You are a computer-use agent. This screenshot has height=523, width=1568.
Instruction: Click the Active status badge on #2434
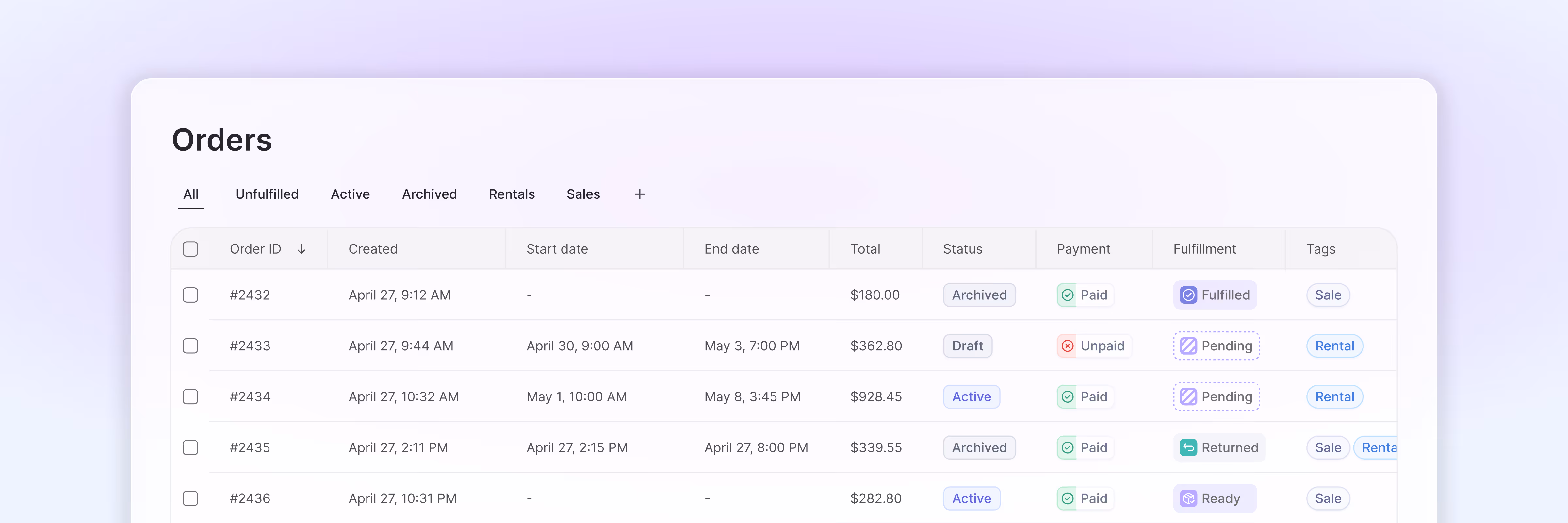[x=971, y=397]
